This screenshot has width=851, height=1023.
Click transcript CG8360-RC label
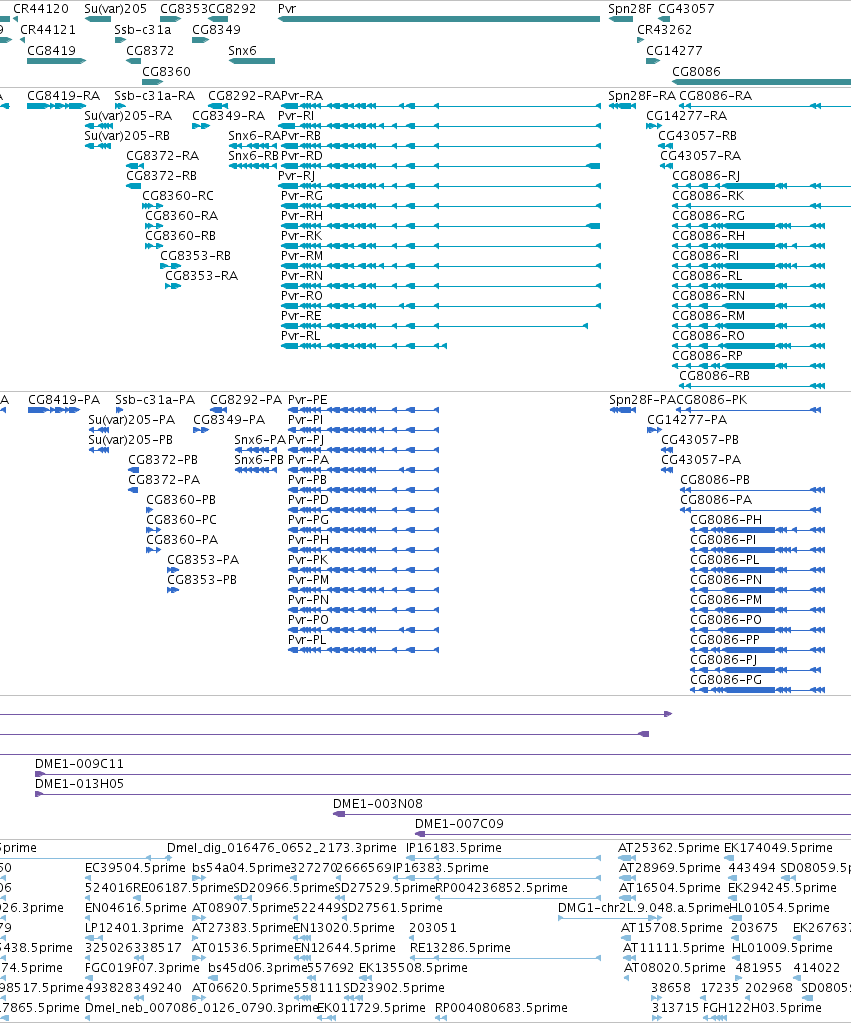coord(178,196)
